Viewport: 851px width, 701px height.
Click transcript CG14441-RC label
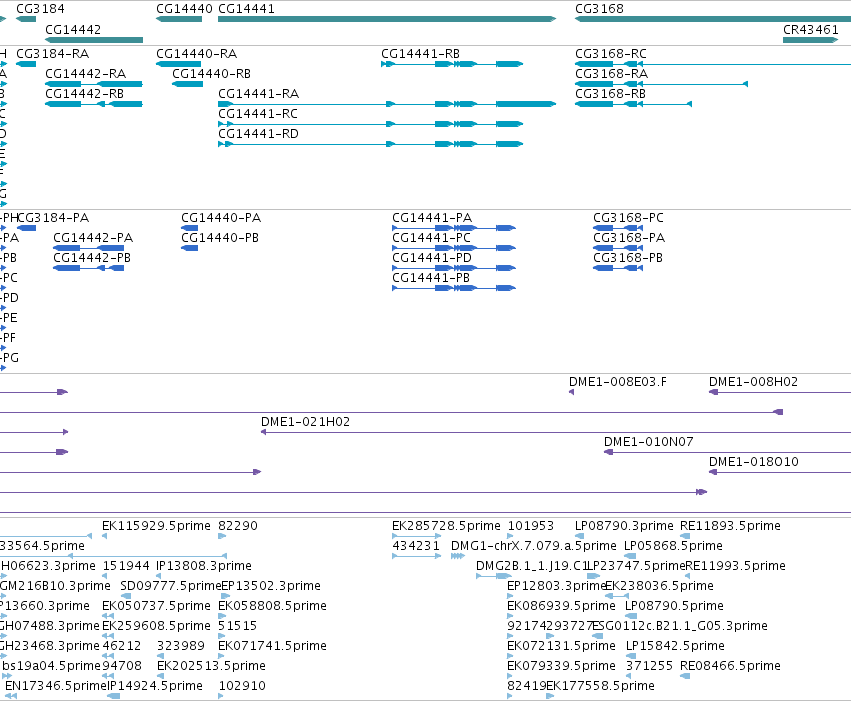coord(258,114)
